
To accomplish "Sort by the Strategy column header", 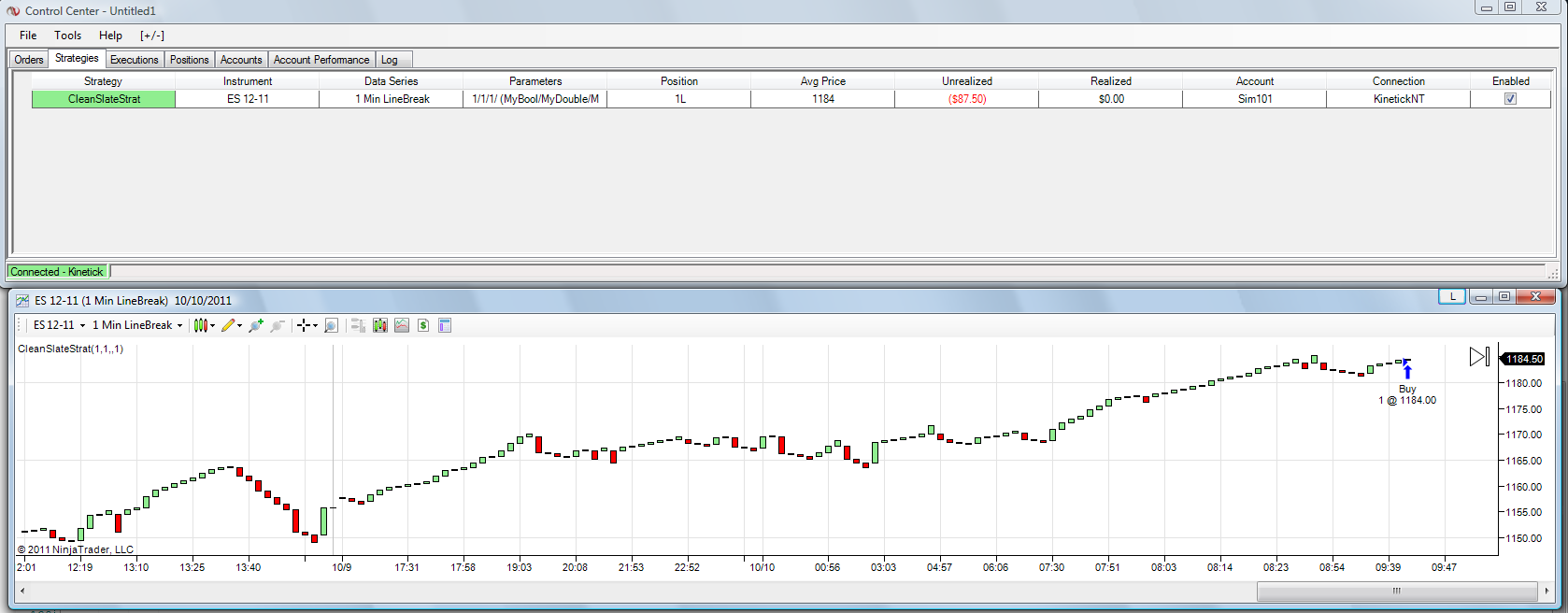I will [x=103, y=81].
